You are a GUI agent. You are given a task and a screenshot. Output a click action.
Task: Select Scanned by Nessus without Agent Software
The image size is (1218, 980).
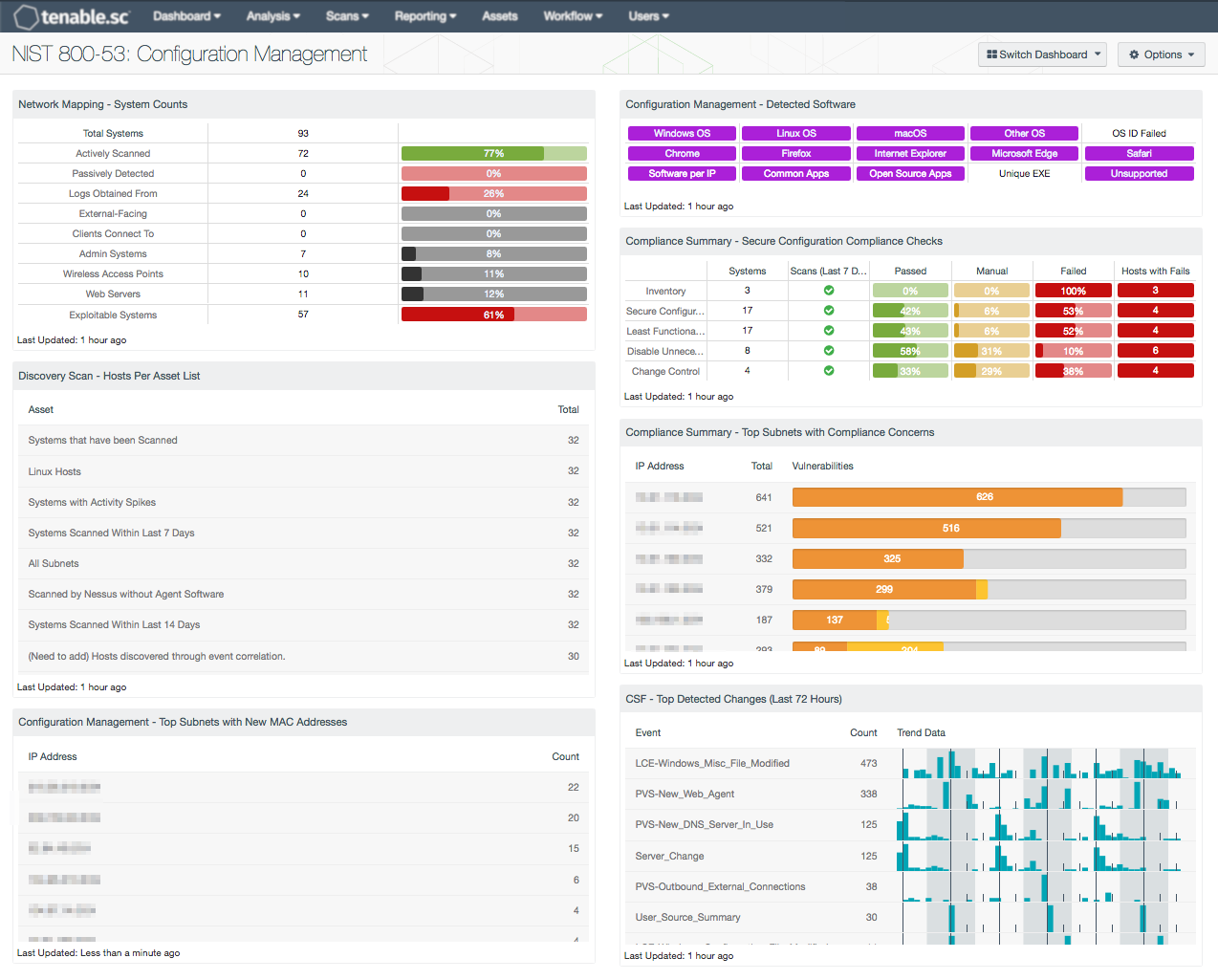click(x=303, y=594)
